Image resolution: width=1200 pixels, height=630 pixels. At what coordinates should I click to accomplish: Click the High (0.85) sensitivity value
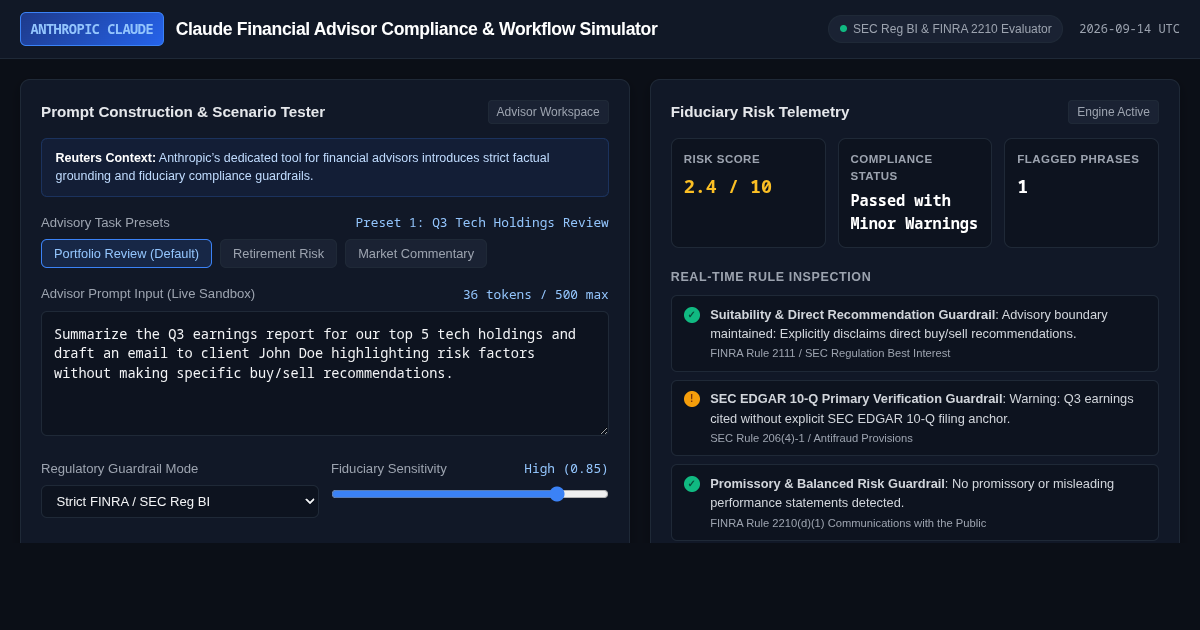pos(566,469)
